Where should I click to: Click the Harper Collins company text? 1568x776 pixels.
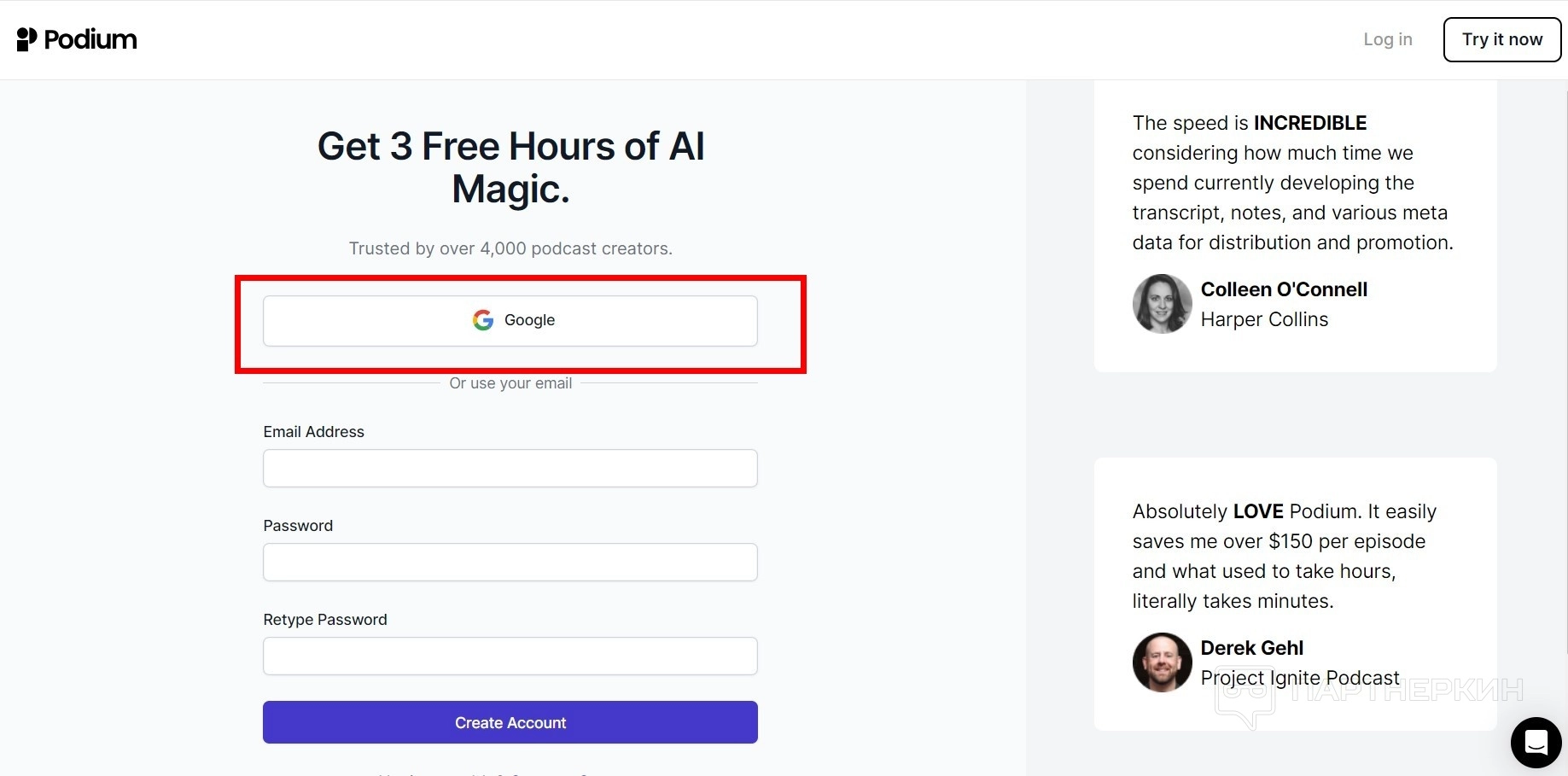click(x=1263, y=319)
